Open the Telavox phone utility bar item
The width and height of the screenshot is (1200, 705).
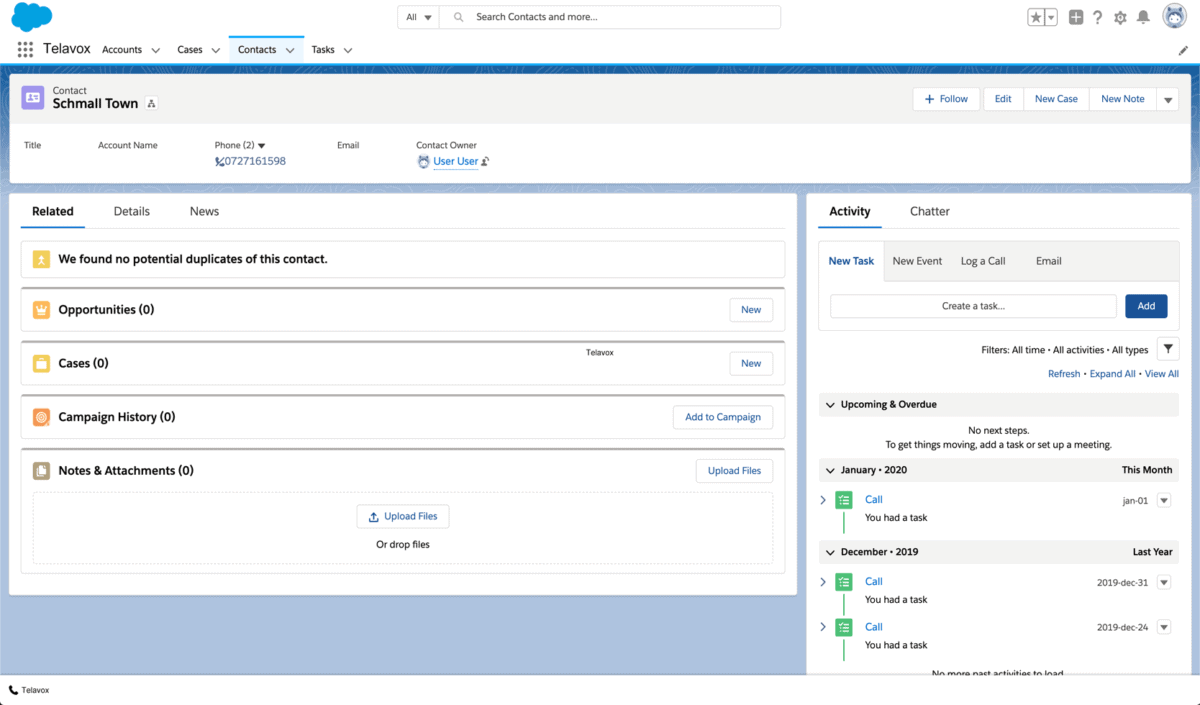(x=29, y=690)
